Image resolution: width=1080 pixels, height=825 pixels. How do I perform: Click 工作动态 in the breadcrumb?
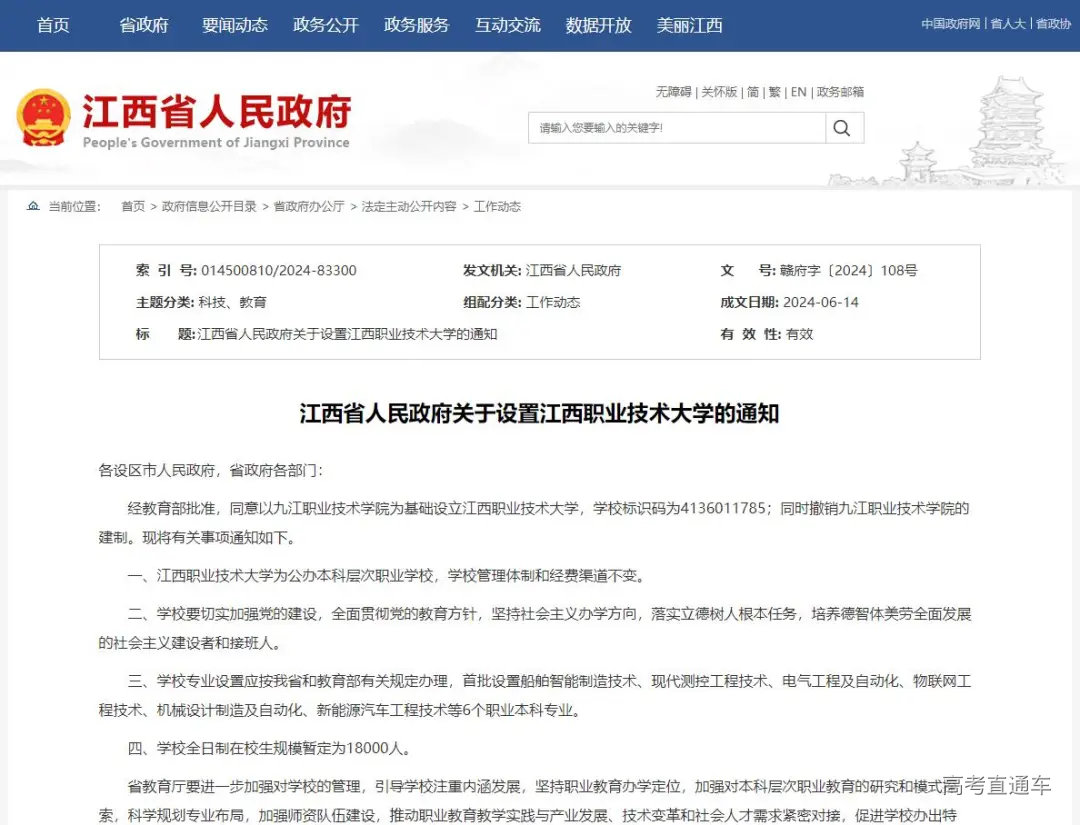tap(496, 207)
